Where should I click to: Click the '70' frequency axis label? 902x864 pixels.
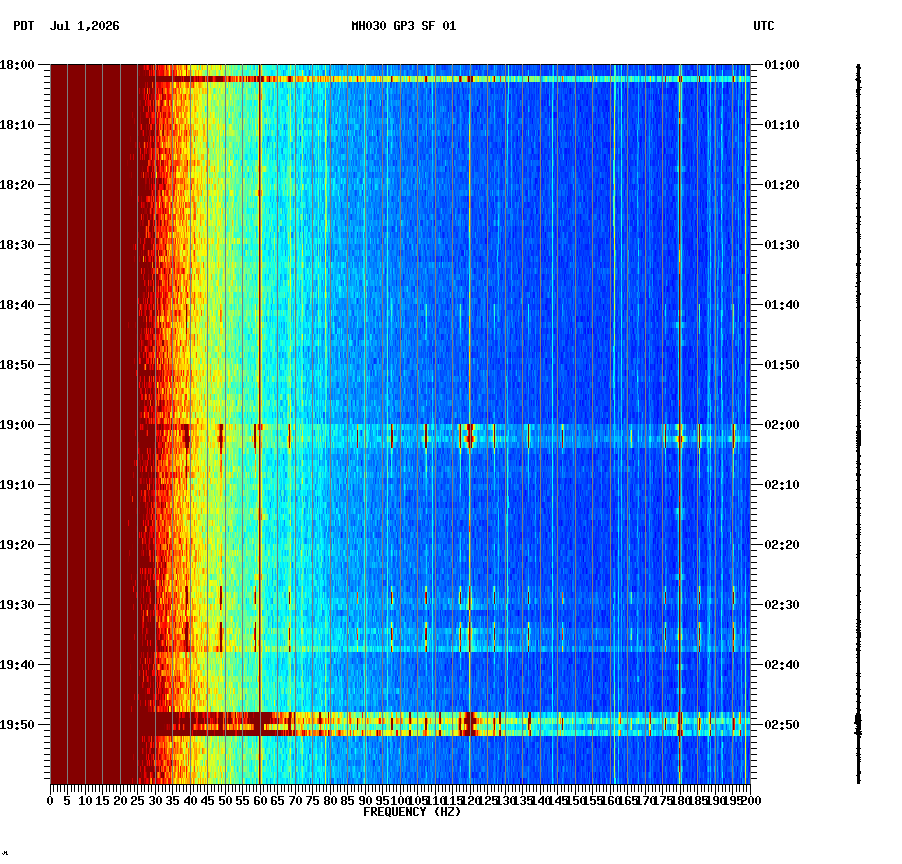295,801
